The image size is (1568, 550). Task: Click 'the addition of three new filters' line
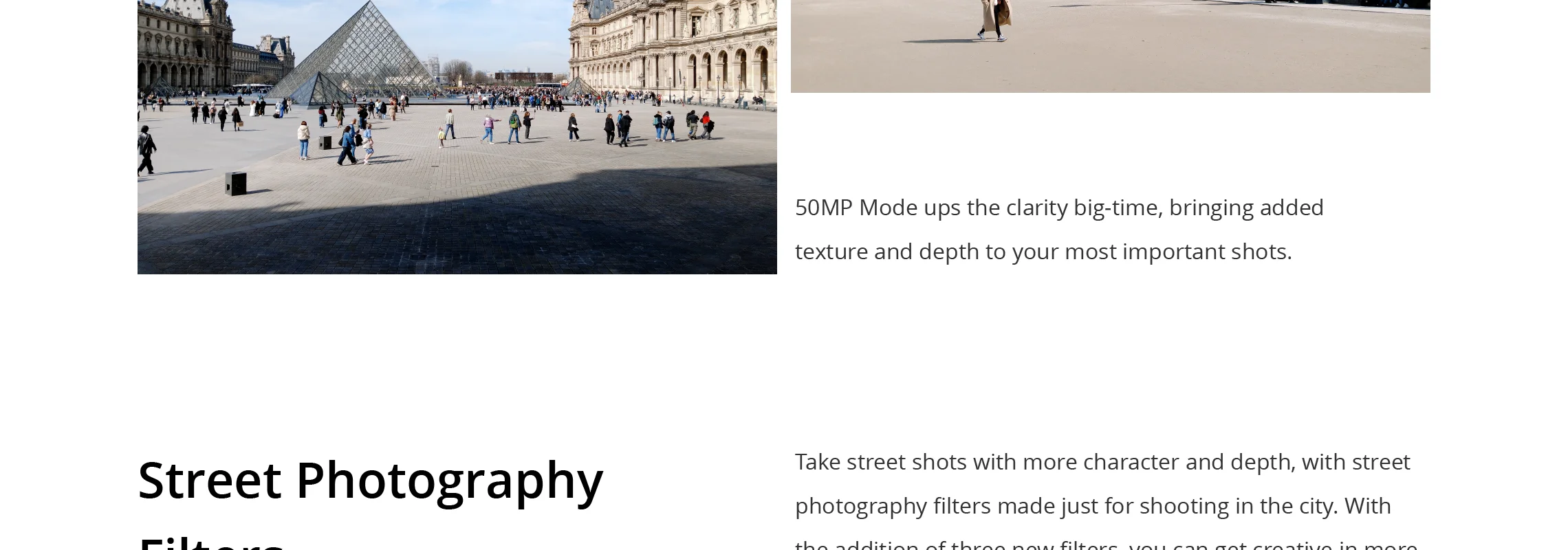point(1106,544)
